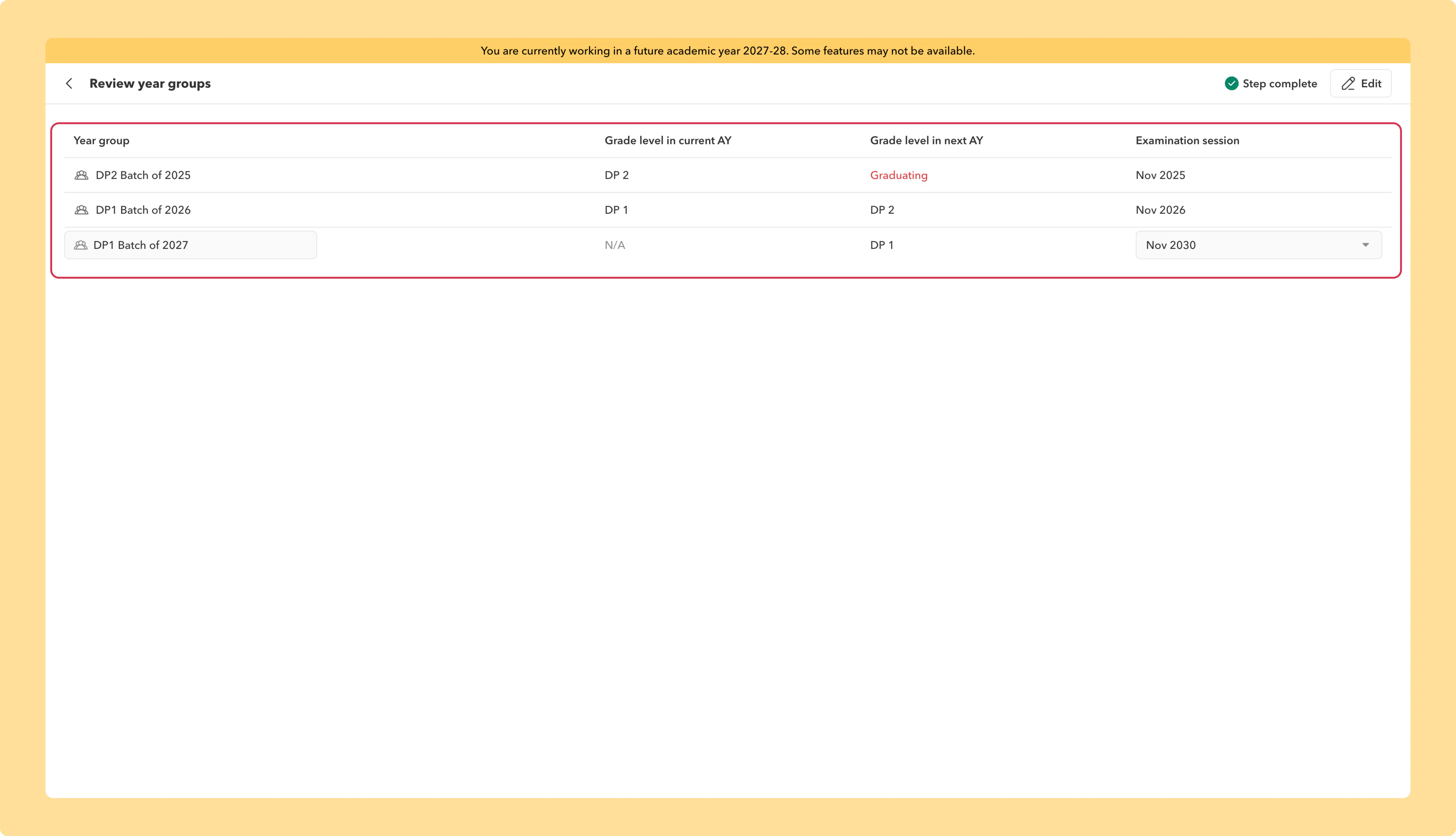Select the DP2 Batch of 2025 row
This screenshot has height=836, width=1456.
click(728, 175)
